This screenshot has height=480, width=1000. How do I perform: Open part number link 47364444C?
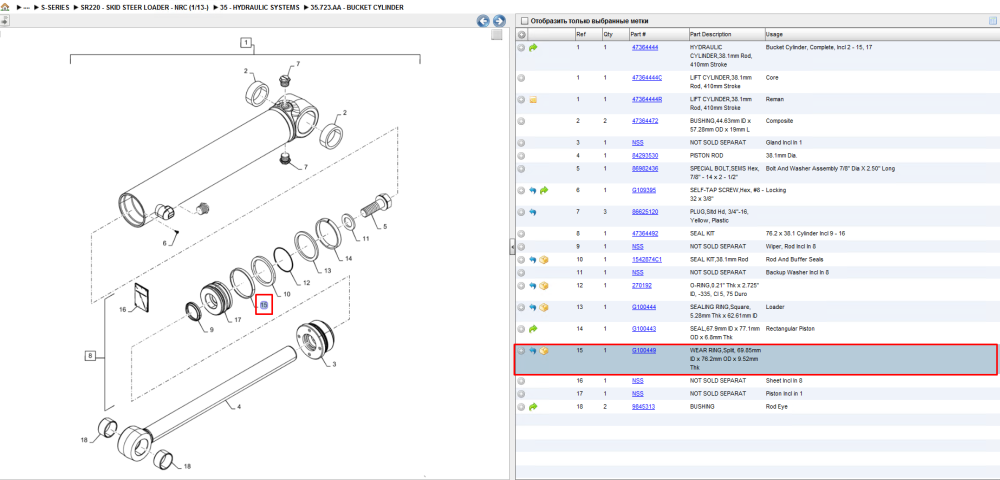[x=647, y=78]
